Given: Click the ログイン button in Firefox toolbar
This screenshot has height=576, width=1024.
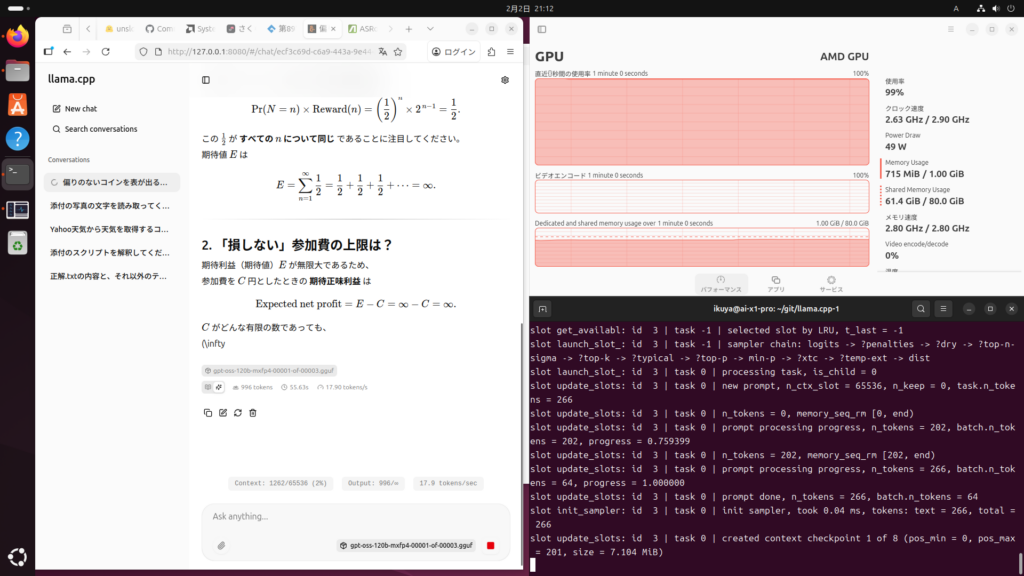Looking at the screenshot, I should 453,51.
